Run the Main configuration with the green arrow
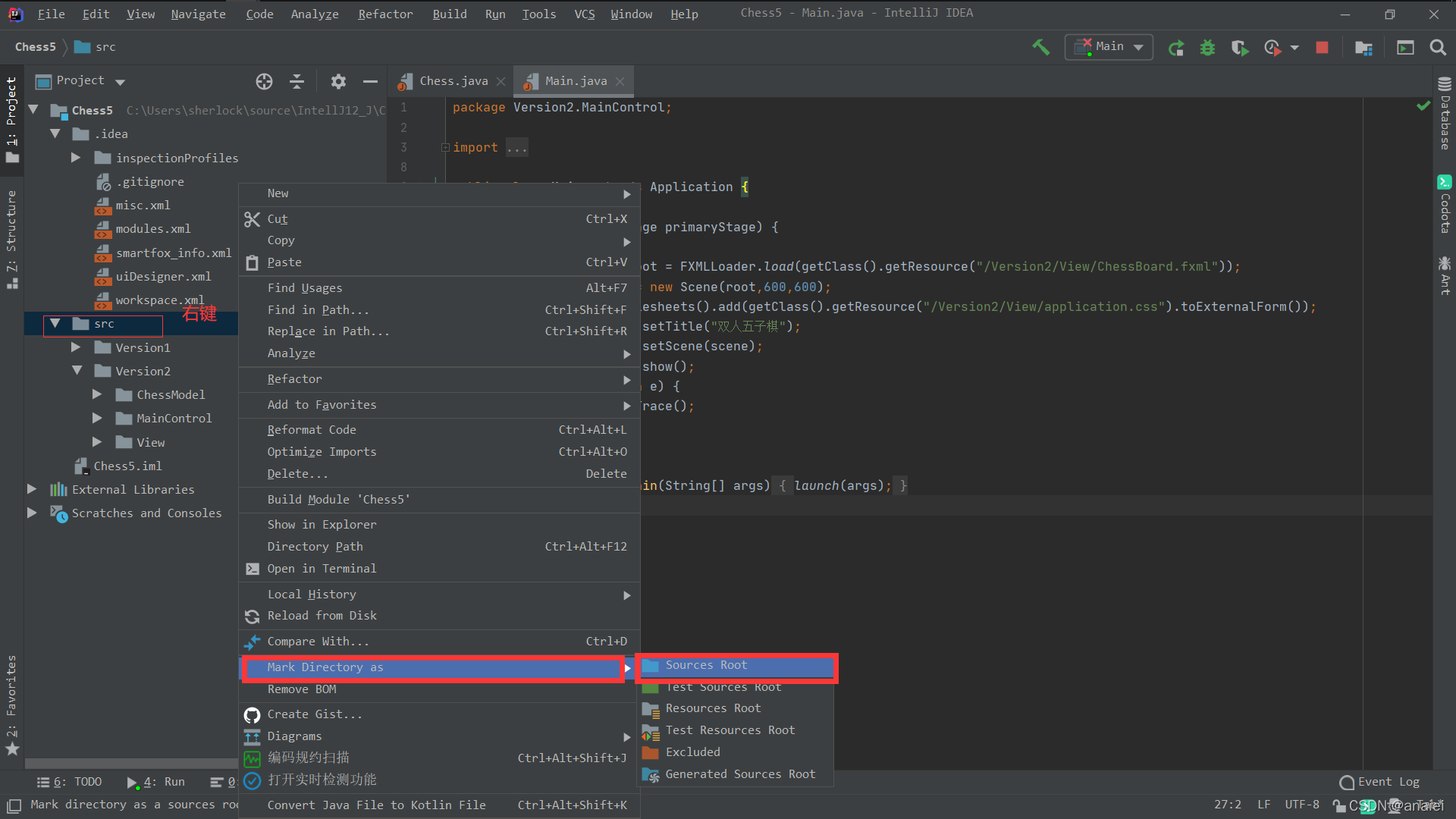This screenshot has height=819, width=1456. (x=1176, y=47)
